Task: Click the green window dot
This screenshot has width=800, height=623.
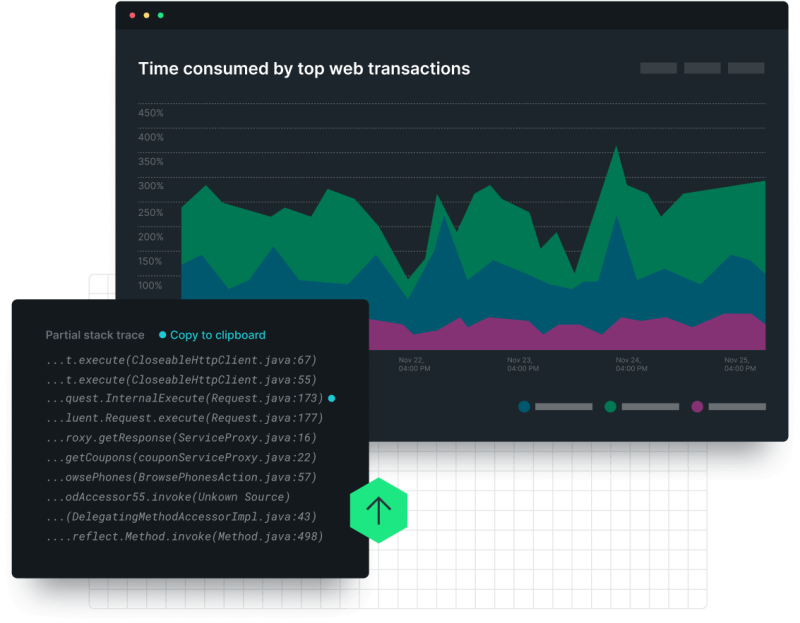Action: (x=160, y=15)
